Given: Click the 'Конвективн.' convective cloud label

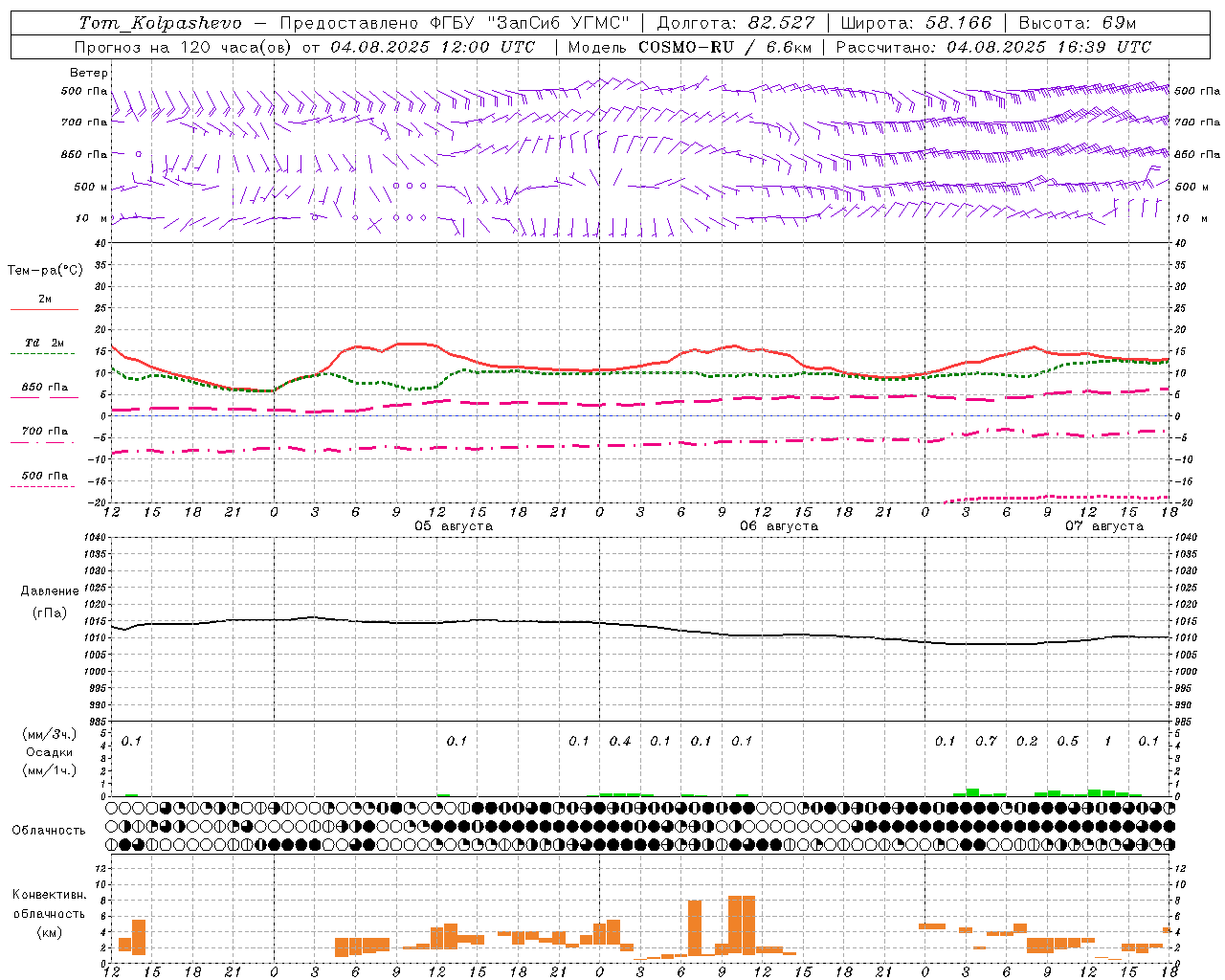Looking at the screenshot, I should pos(50,895).
